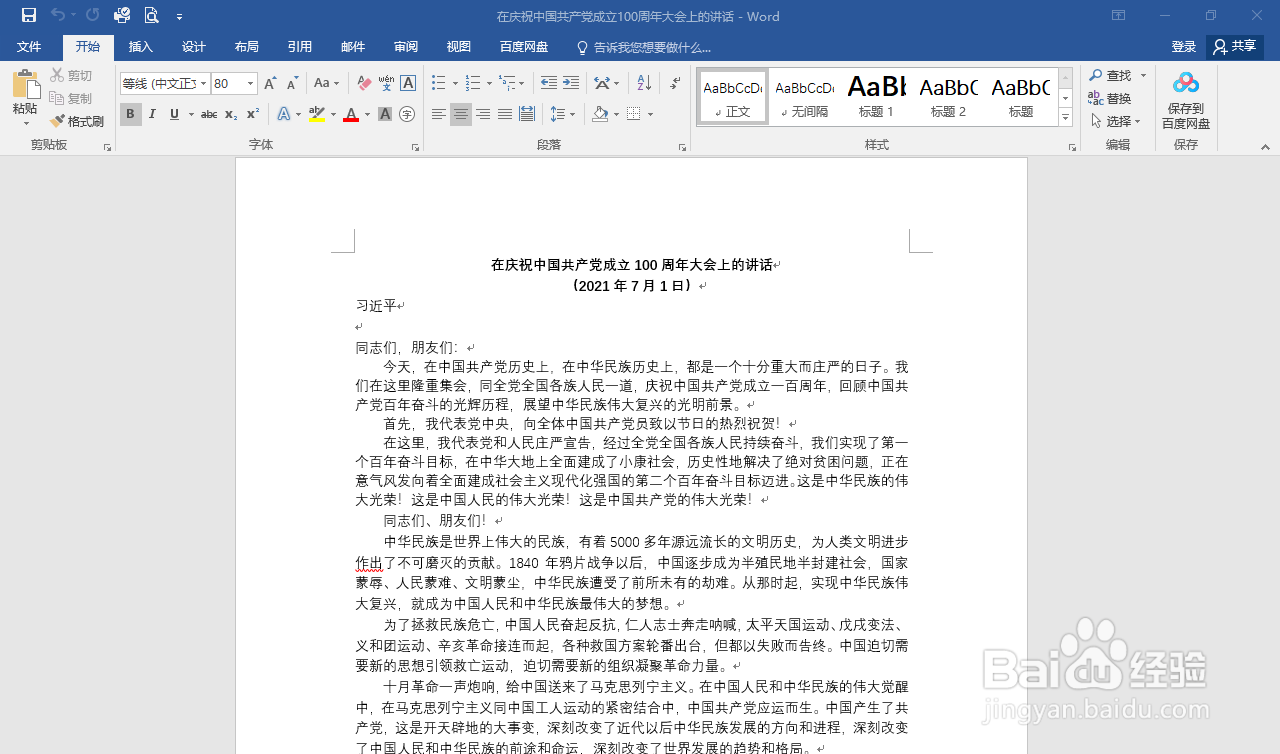The width and height of the screenshot is (1280, 754).
Task: Open the font name dropdown (等线)
Action: pos(203,84)
